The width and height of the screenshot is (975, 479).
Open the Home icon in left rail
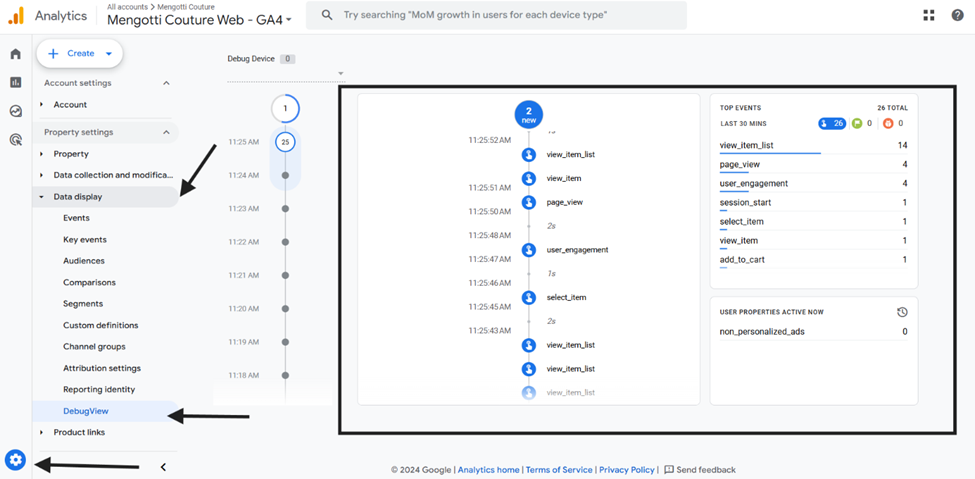pyautogui.click(x=16, y=54)
